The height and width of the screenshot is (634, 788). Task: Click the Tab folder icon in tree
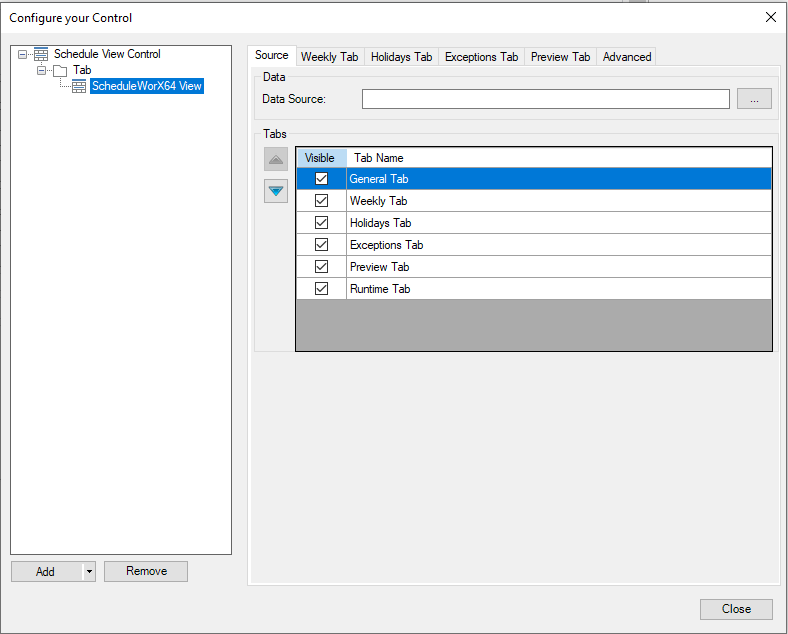[60, 70]
